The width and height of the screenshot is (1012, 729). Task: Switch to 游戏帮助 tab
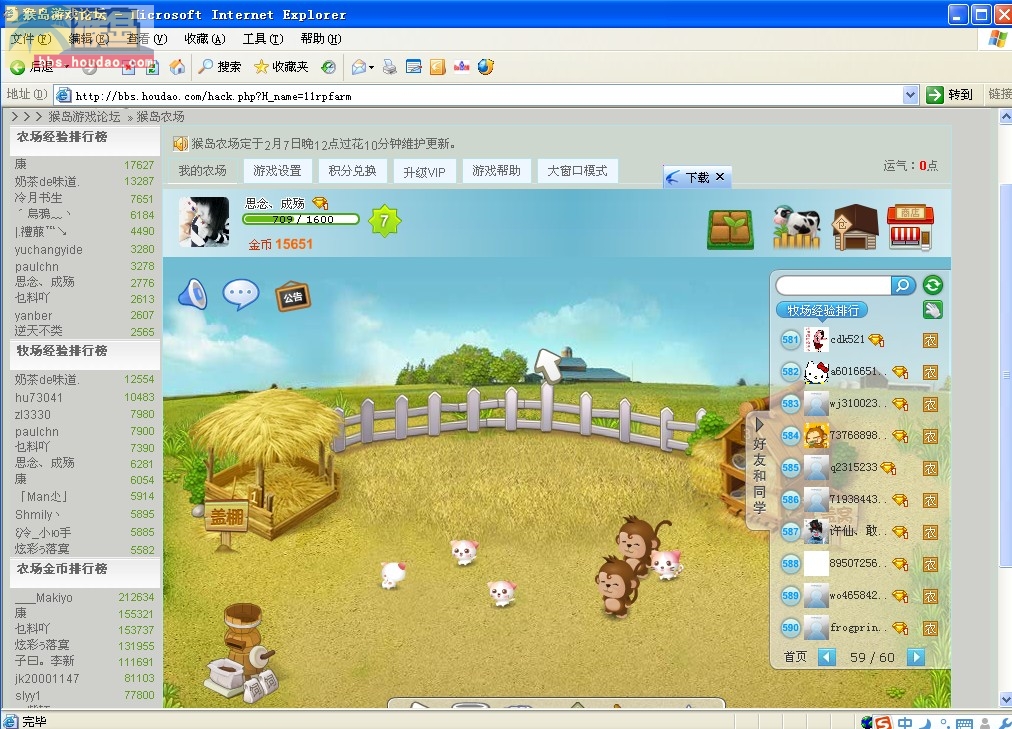tap(496, 171)
